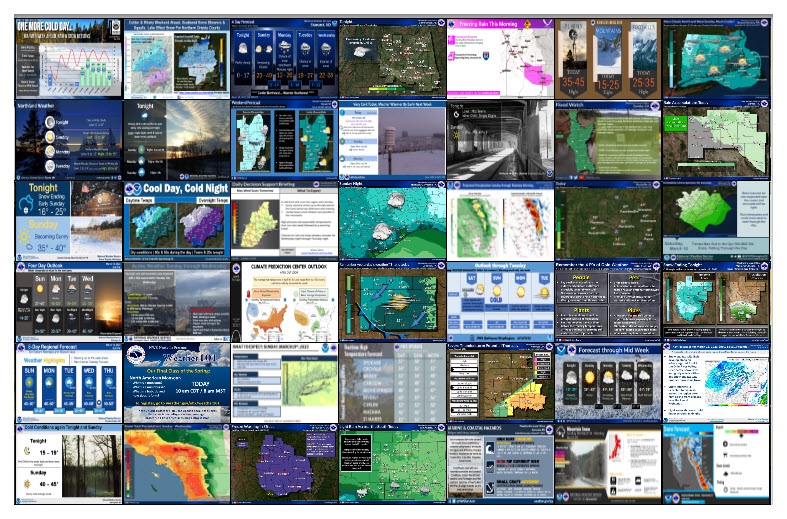Click the orange-red Southern California temperature map
The width and height of the screenshot is (787, 519).
pyautogui.click(x=175, y=462)
